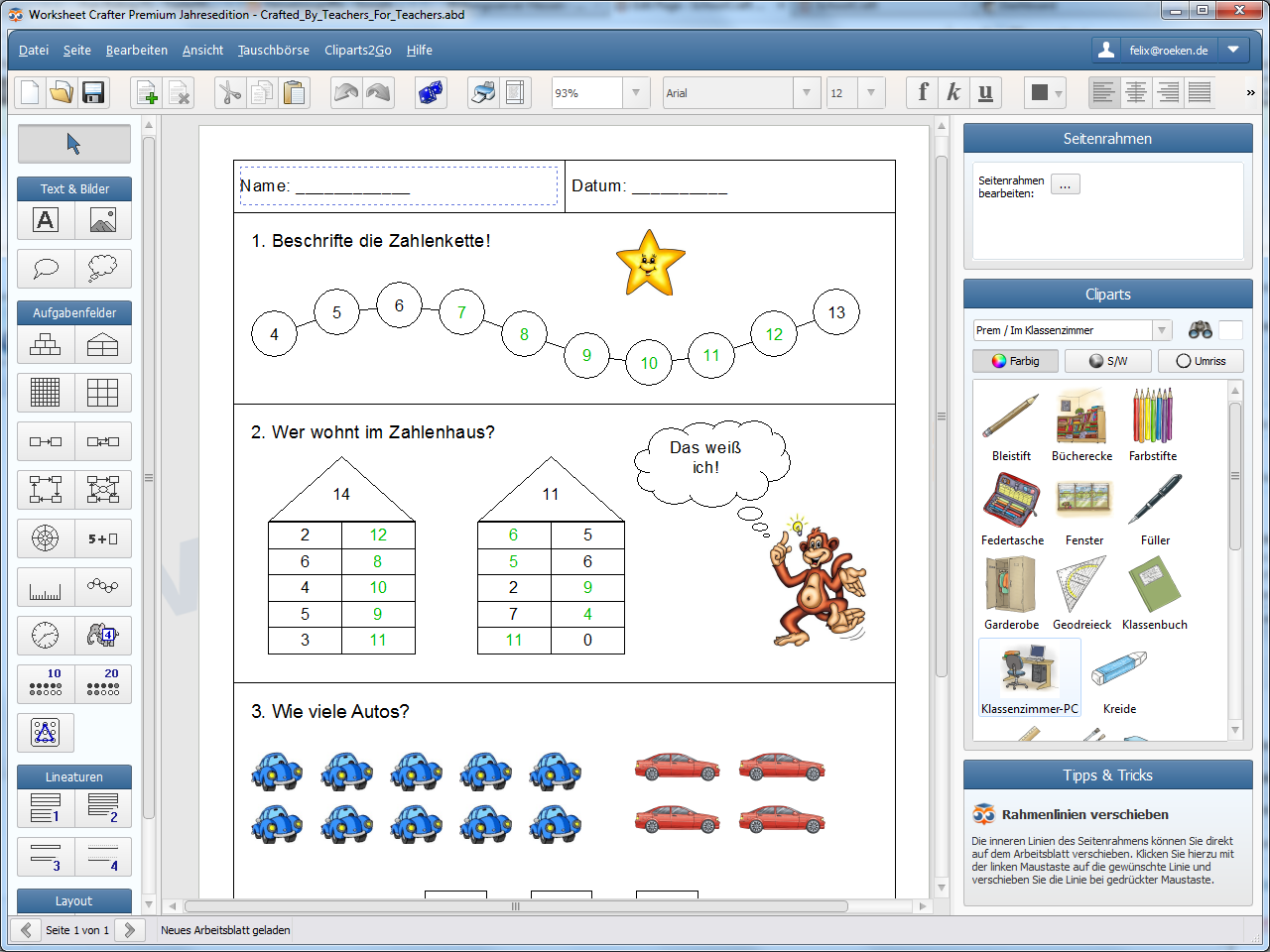The image size is (1270, 952).
Task: Add a number pyramid task field
Action: (46, 344)
